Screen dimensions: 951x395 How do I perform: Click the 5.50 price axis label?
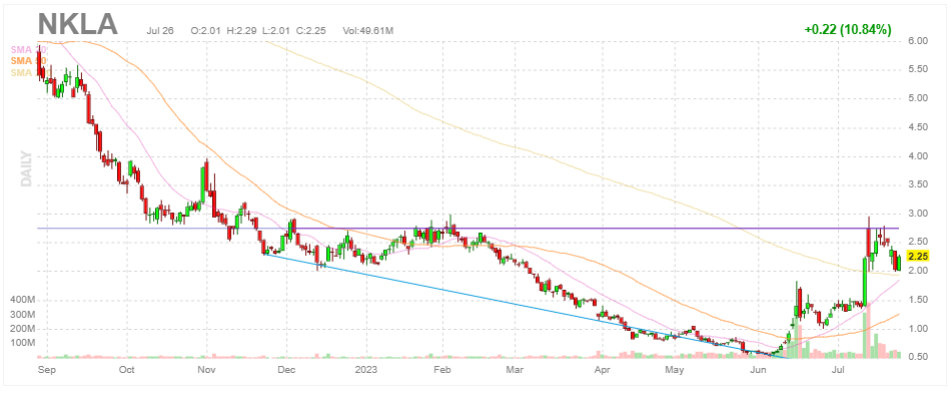coord(918,69)
